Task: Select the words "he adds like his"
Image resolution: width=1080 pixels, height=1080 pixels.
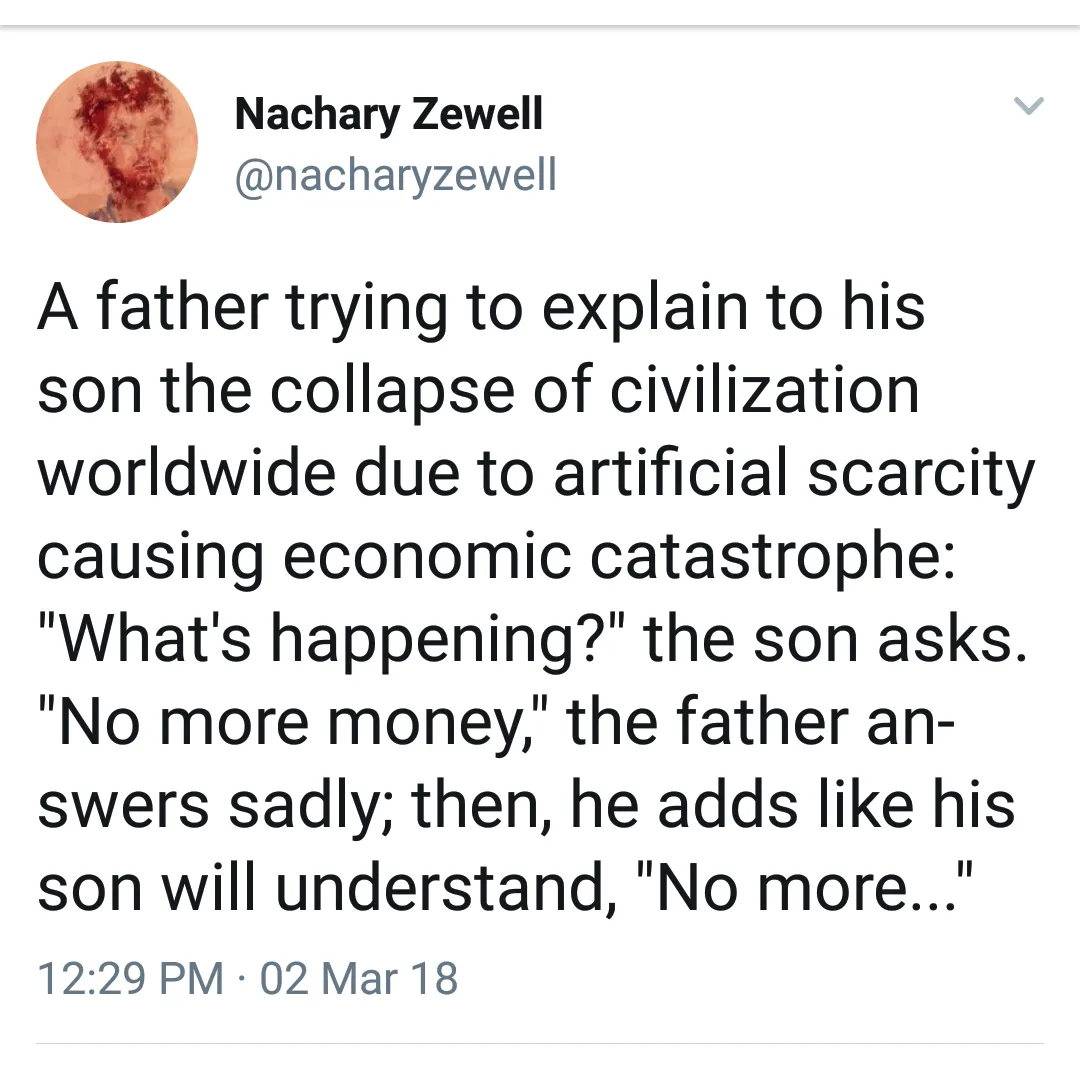Action: [792, 806]
